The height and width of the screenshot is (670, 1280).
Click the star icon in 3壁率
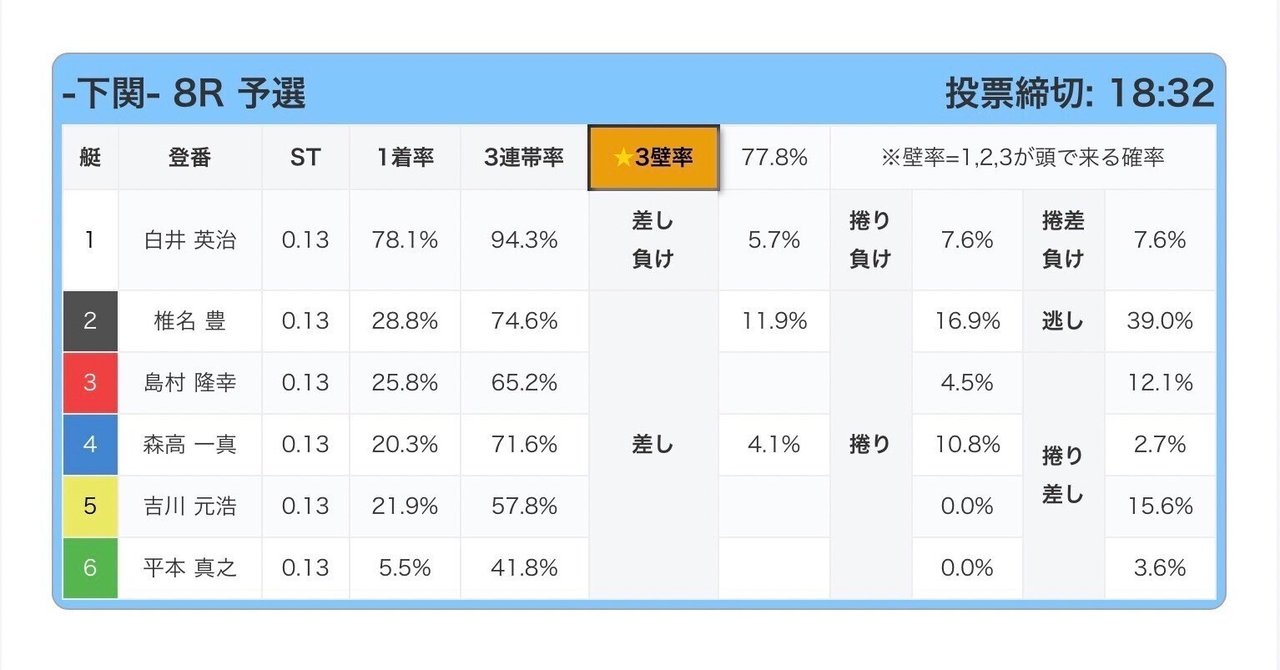point(623,158)
